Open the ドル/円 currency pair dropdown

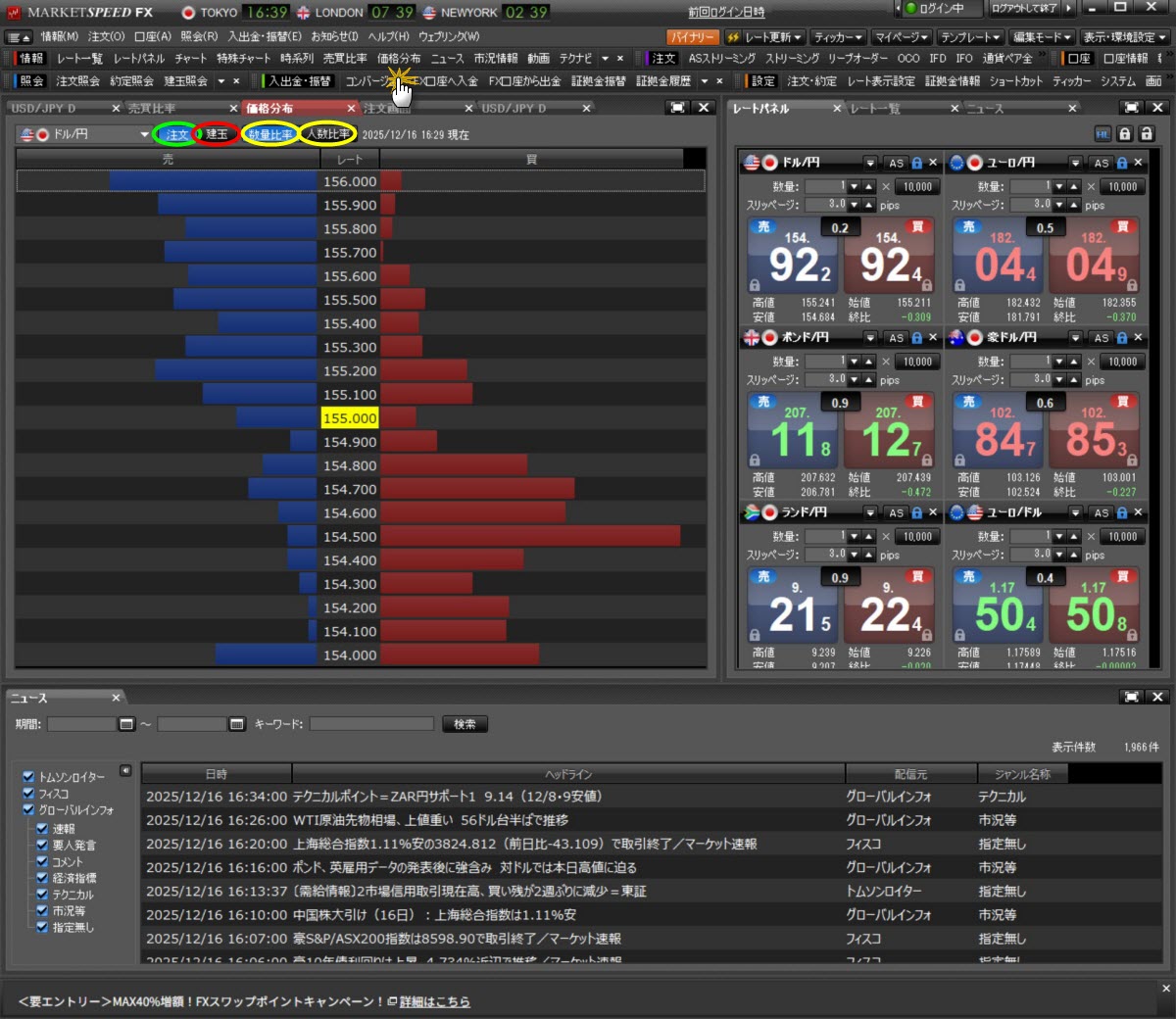click(144, 134)
